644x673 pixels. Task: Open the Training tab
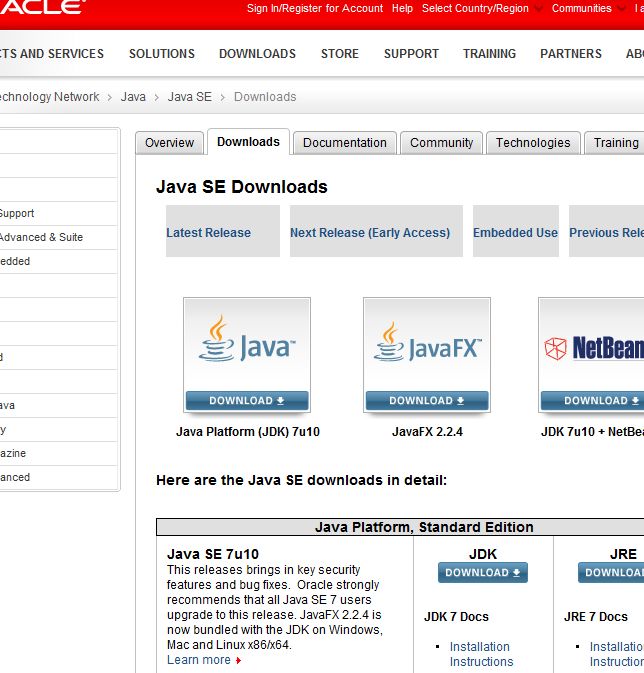(614, 142)
